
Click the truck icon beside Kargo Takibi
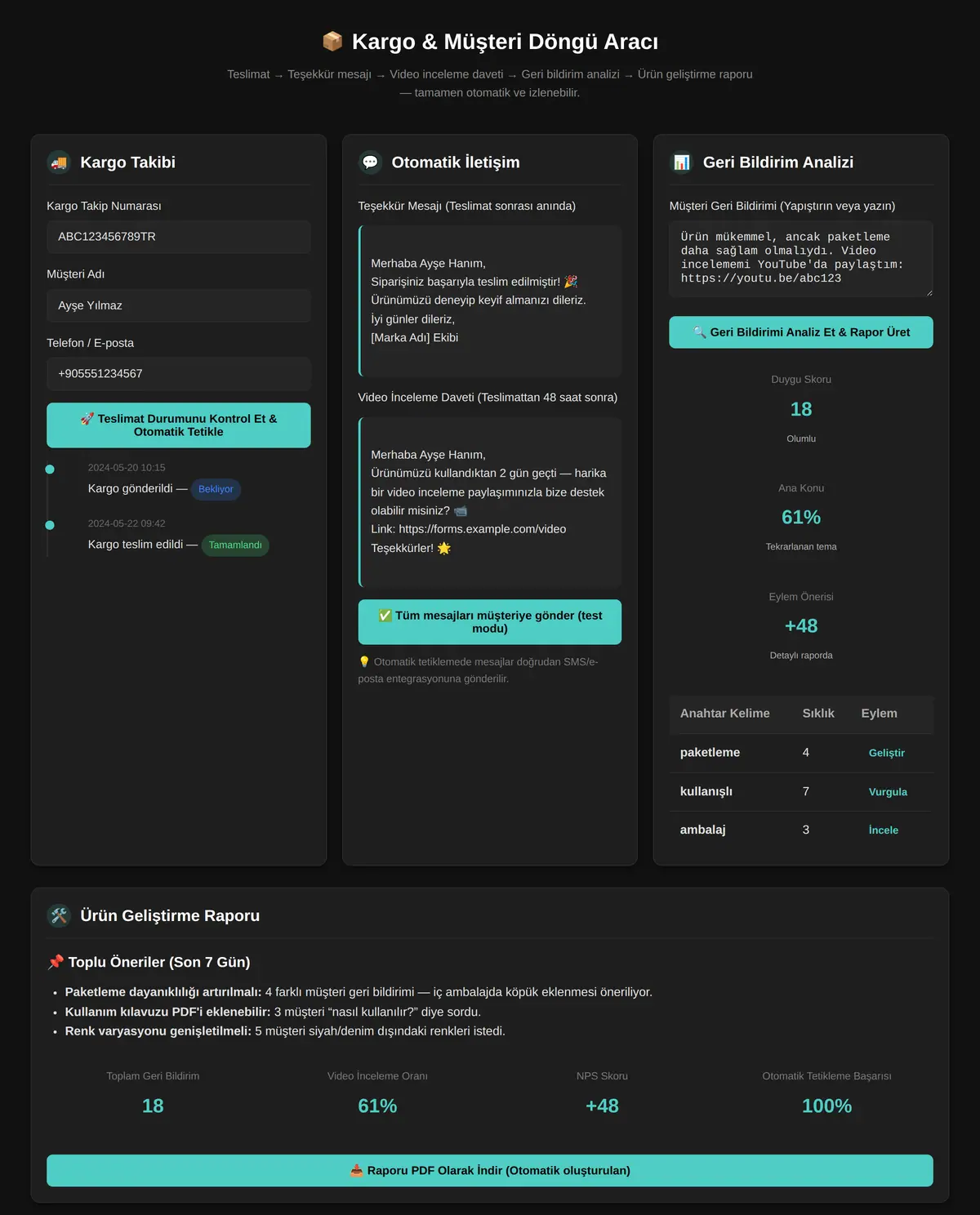59,162
